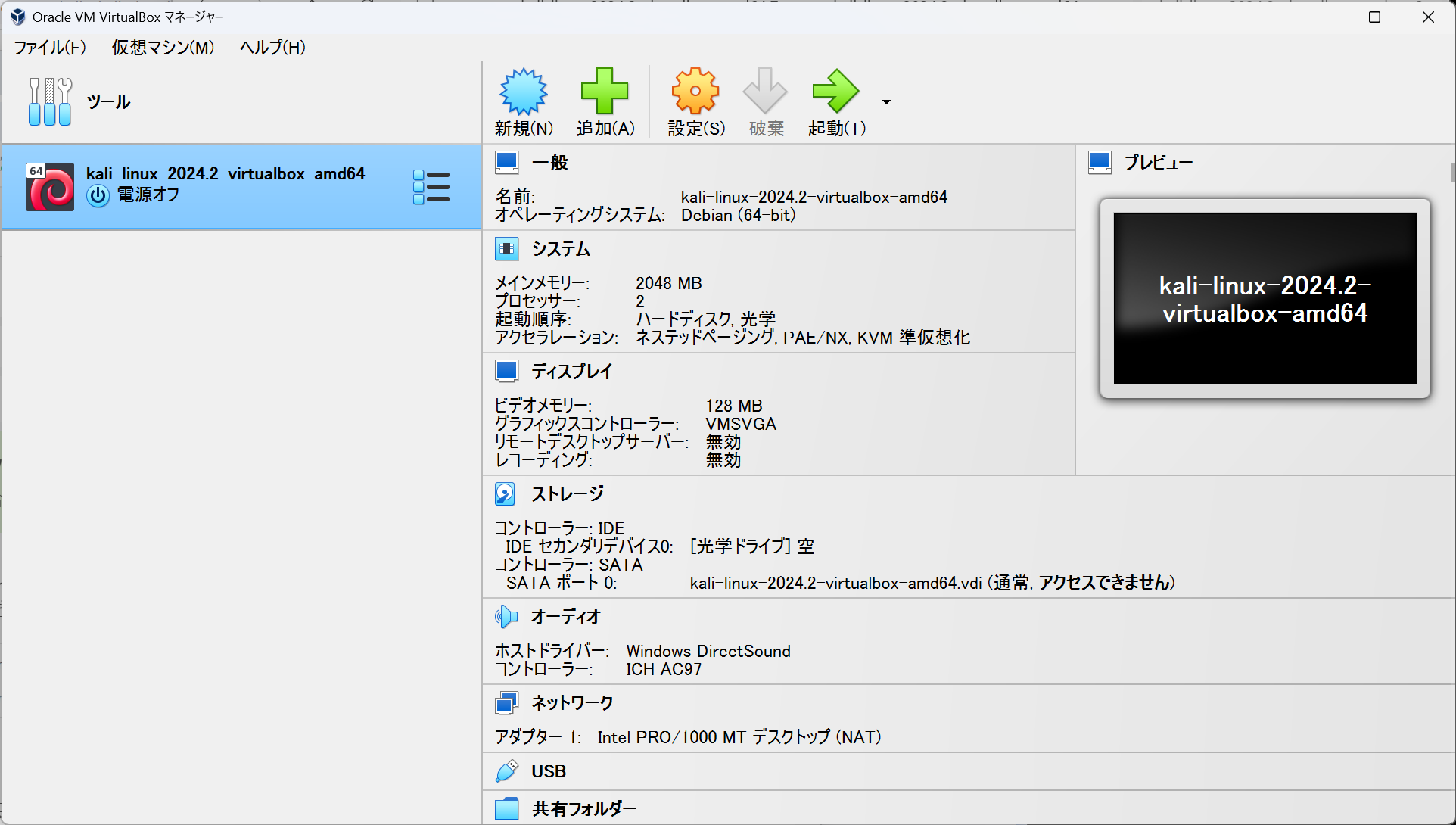The height and width of the screenshot is (825, 1456).
Task: Click the ネットワーク section icon
Action: (x=506, y=702)
